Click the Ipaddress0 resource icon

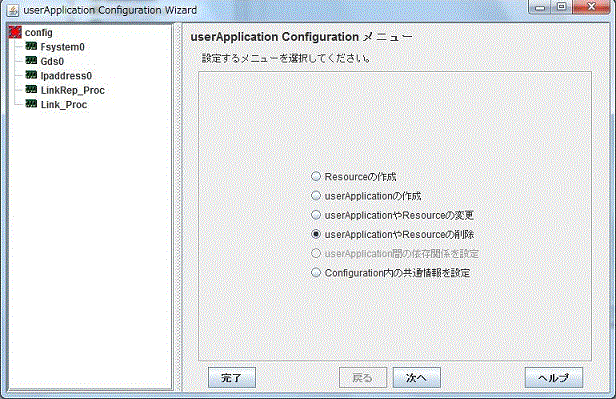[x=31, y=75]
